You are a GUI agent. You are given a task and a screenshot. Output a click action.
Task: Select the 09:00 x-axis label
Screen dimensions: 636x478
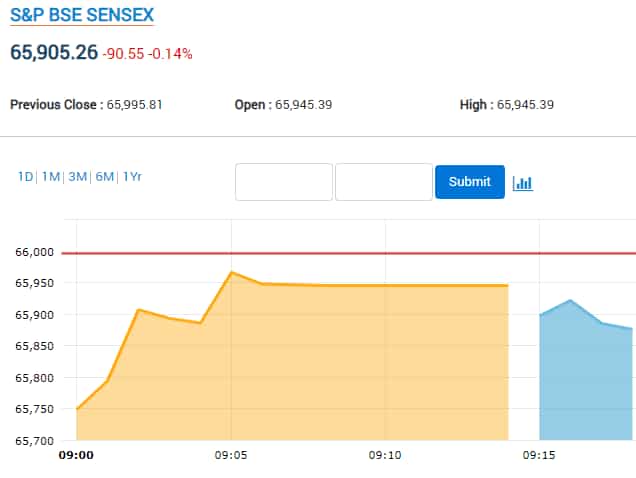point(76,455)
